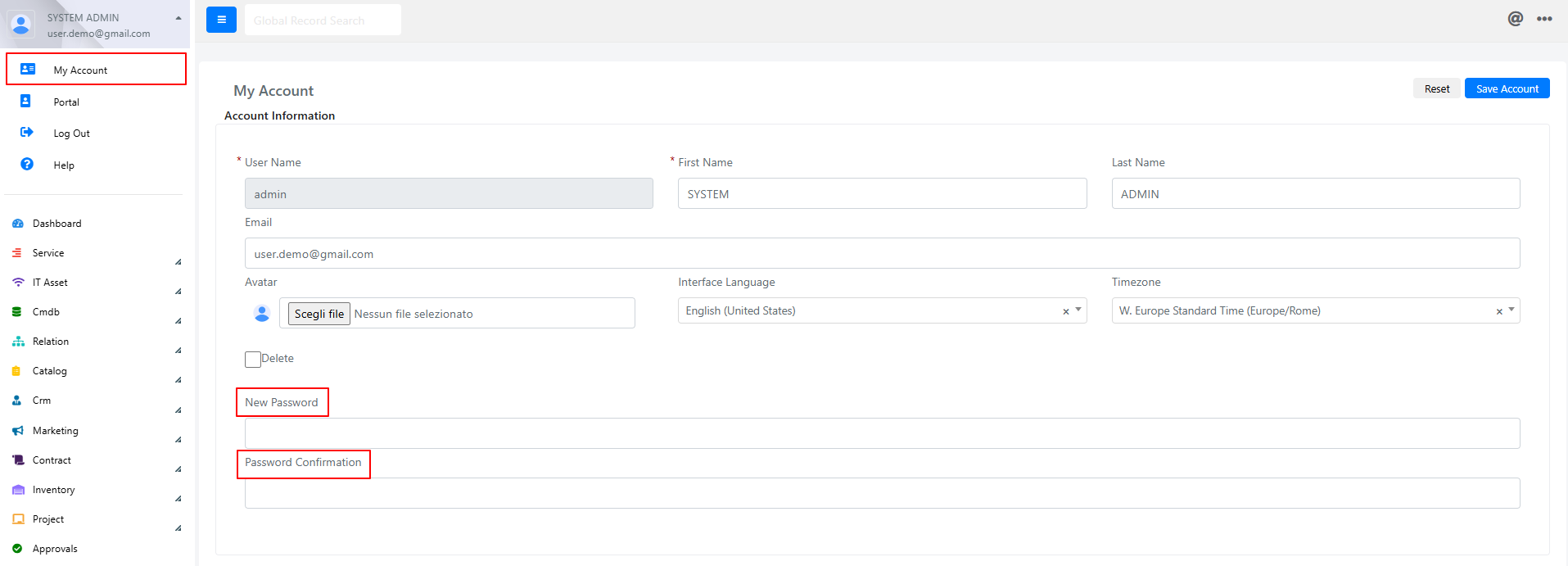Click the IT Asset wifi icon
This screenshot has height=566, width=1568.
(18, 282)
